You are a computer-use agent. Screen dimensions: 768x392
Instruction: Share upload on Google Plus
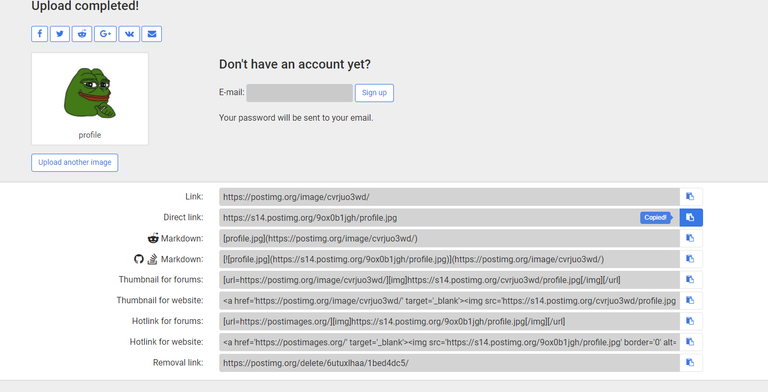click(105, 34)
